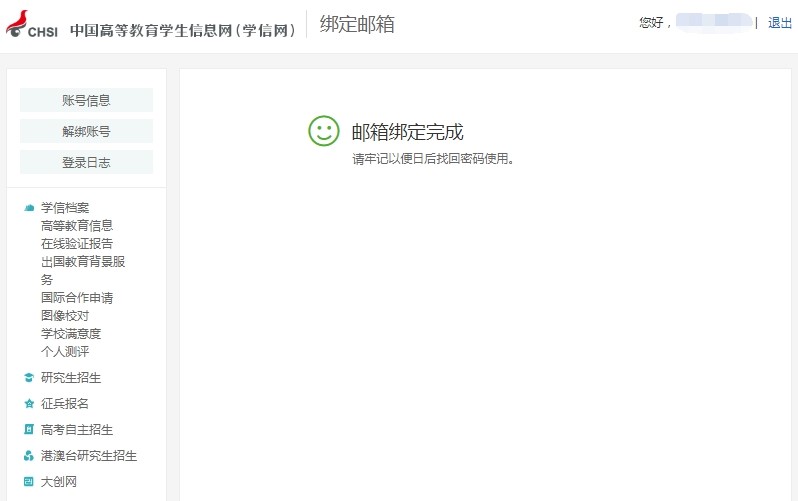Click the 高考自主招生 icon
798x501 pixels.
(29, 430)
